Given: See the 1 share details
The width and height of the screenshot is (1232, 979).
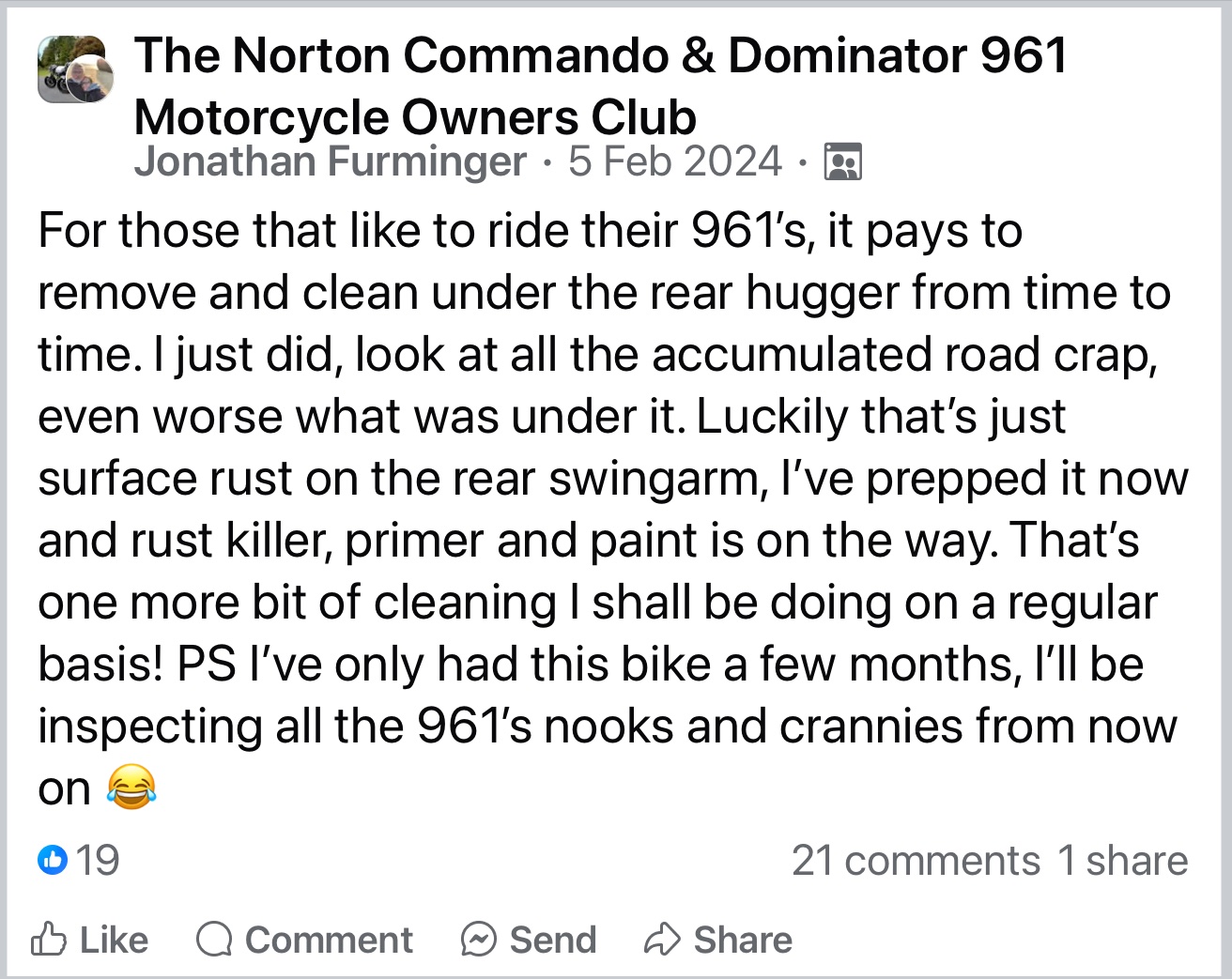Looking at the screenshot, I should (x=1122, y=860).
